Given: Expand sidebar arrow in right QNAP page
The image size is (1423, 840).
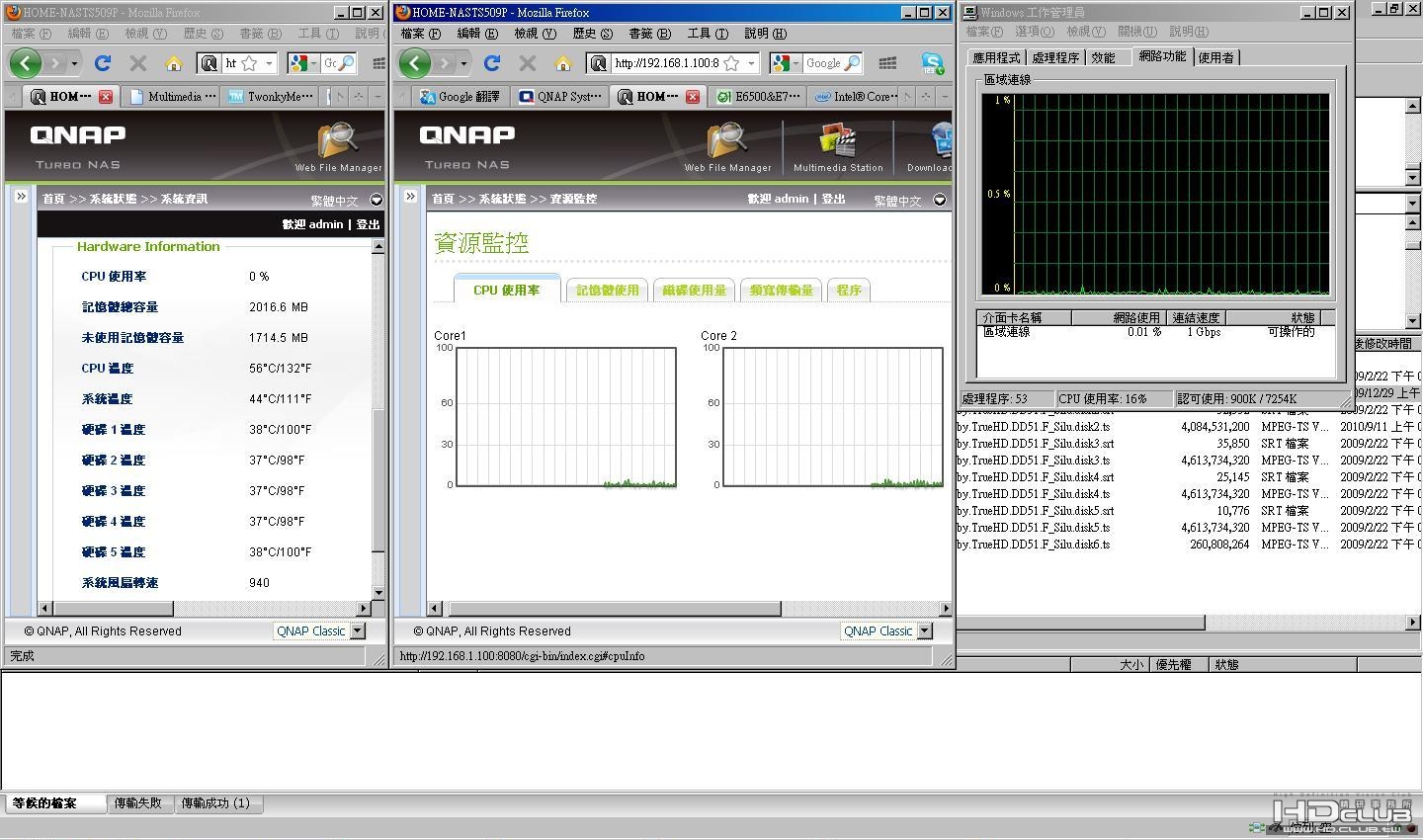Looking at the screenshot, I should tap(410, 197).
